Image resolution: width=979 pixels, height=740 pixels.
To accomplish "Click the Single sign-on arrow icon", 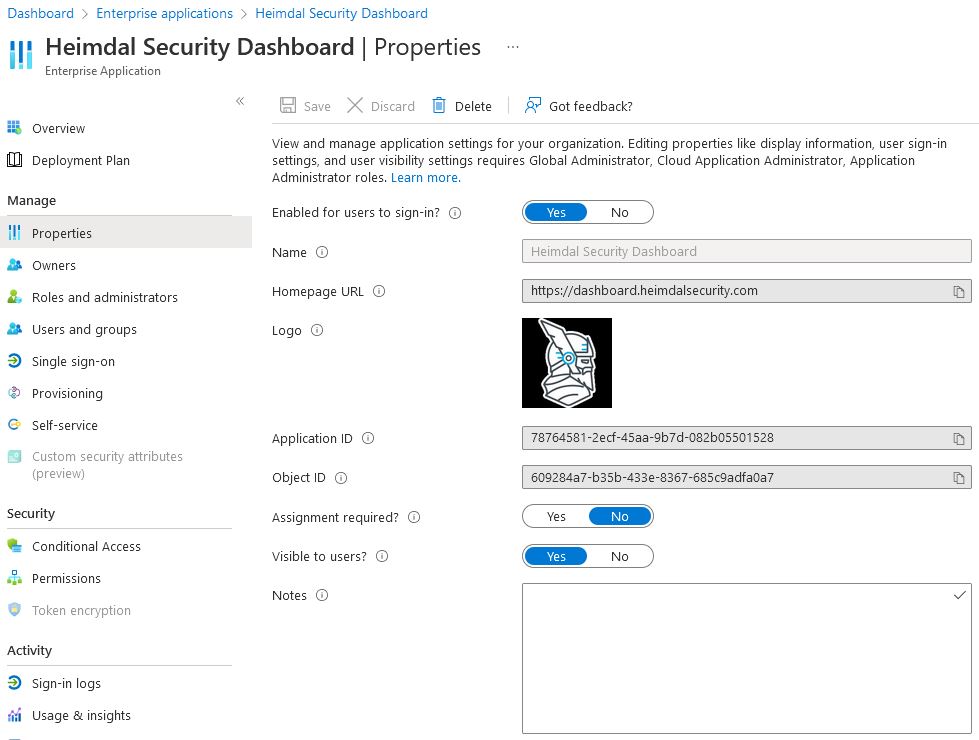I will pos(14,361).
